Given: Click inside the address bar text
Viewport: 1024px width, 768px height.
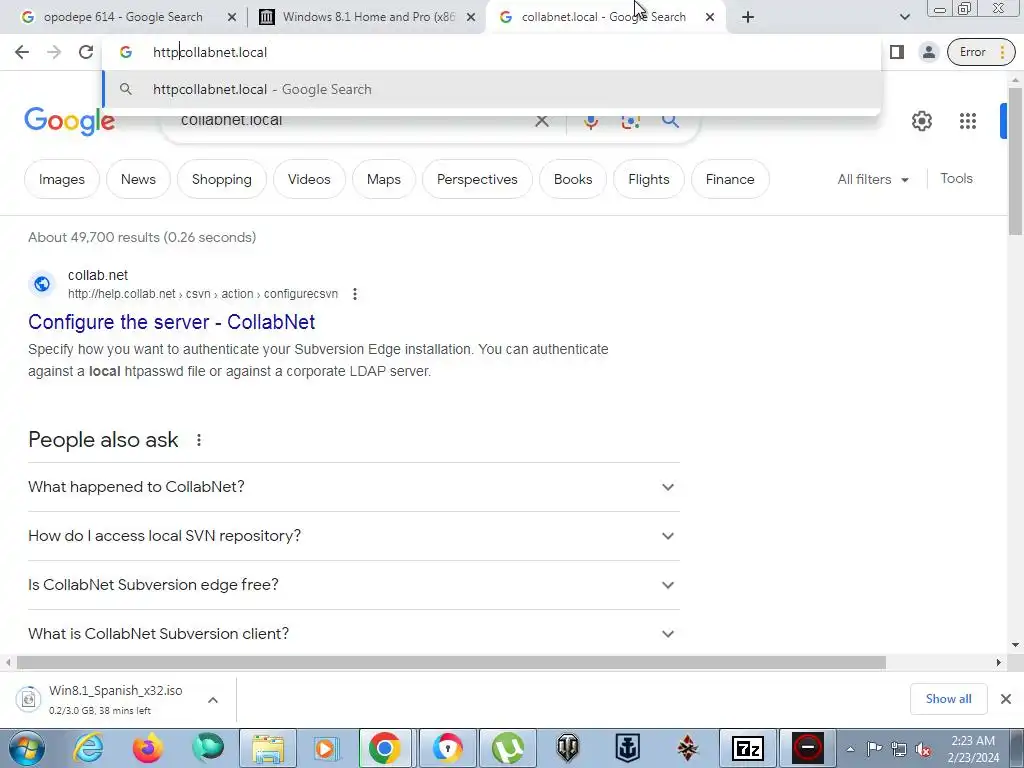Looking at the screenshot, I should 210,52.
